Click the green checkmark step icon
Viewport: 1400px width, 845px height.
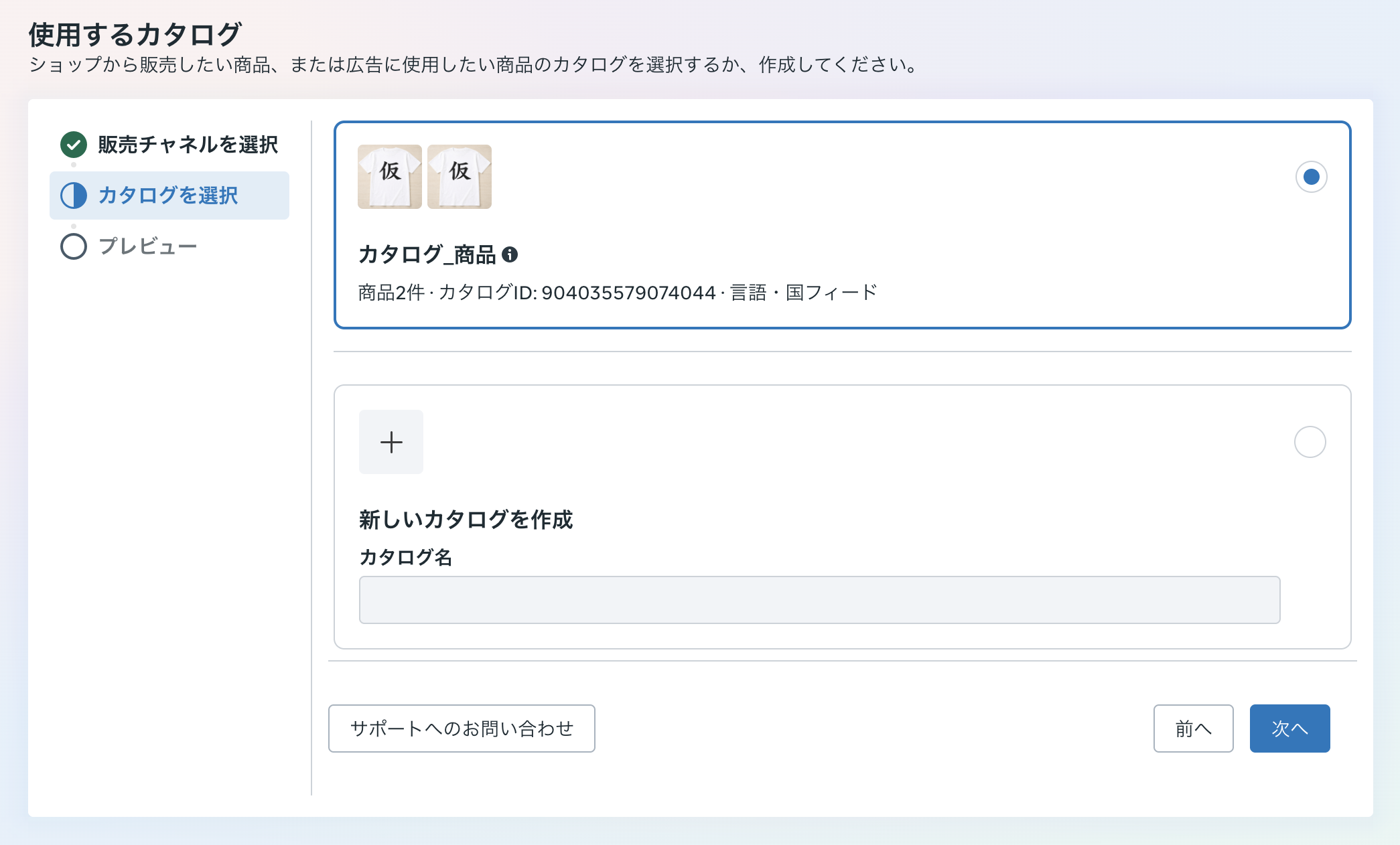(x=74, y=145)
